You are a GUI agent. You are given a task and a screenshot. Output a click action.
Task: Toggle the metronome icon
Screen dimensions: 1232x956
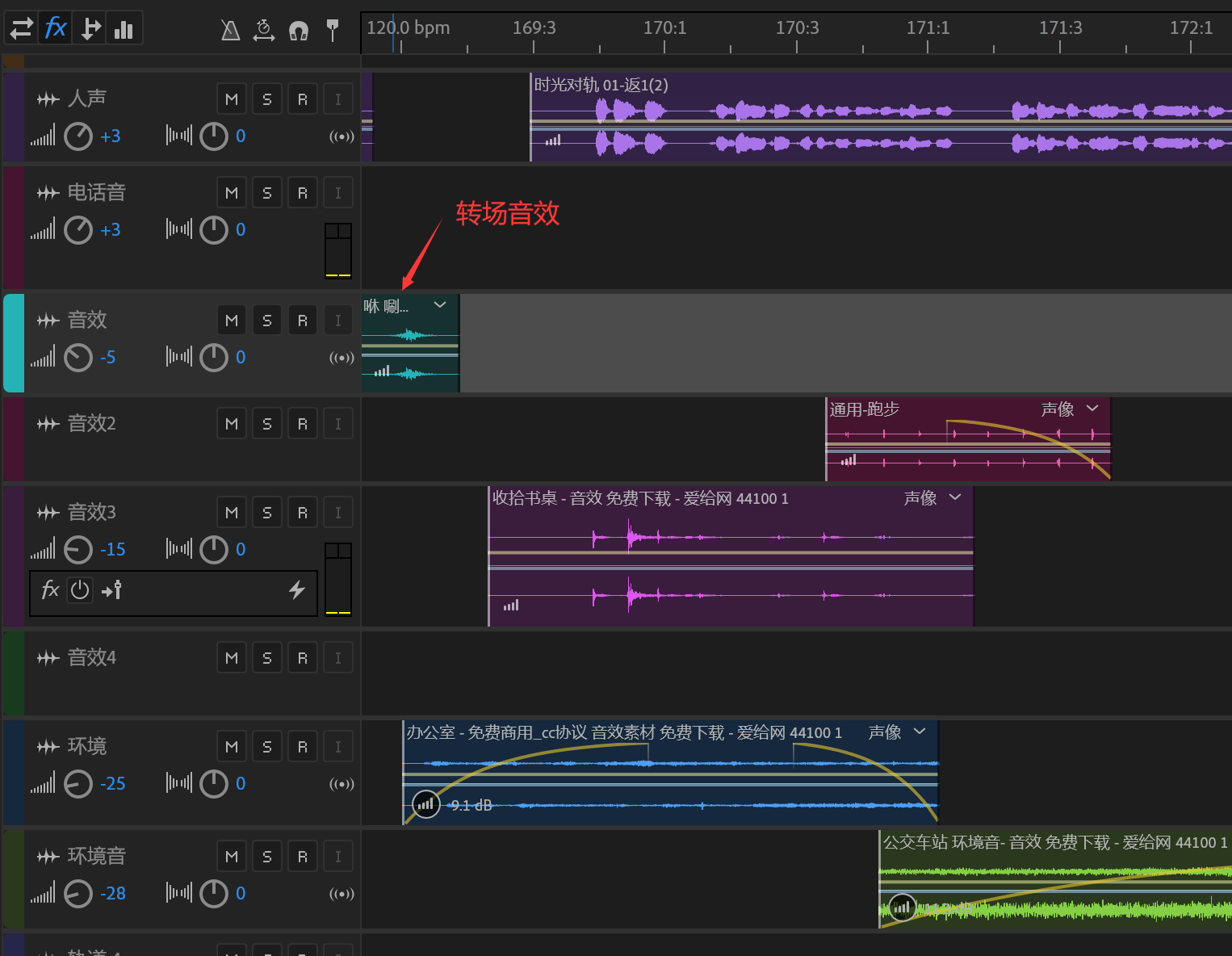coord(230,31)
